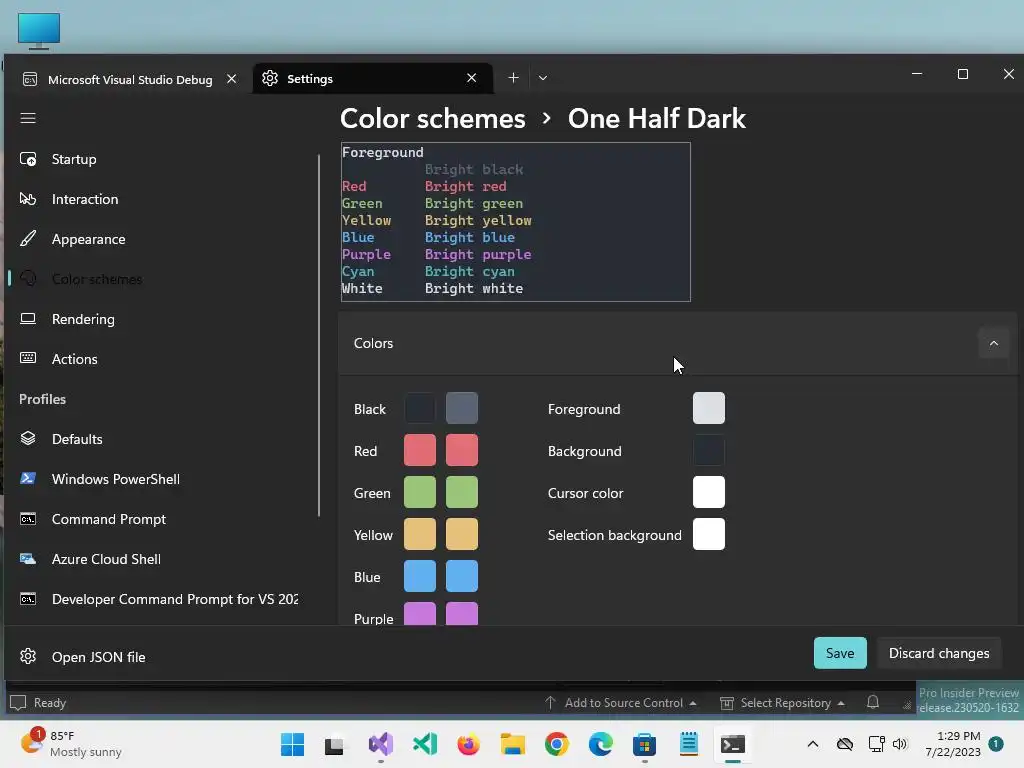Open the Startup settings page
The width and height of the screenshot is (1024, 768).
[x=161, y=159]
